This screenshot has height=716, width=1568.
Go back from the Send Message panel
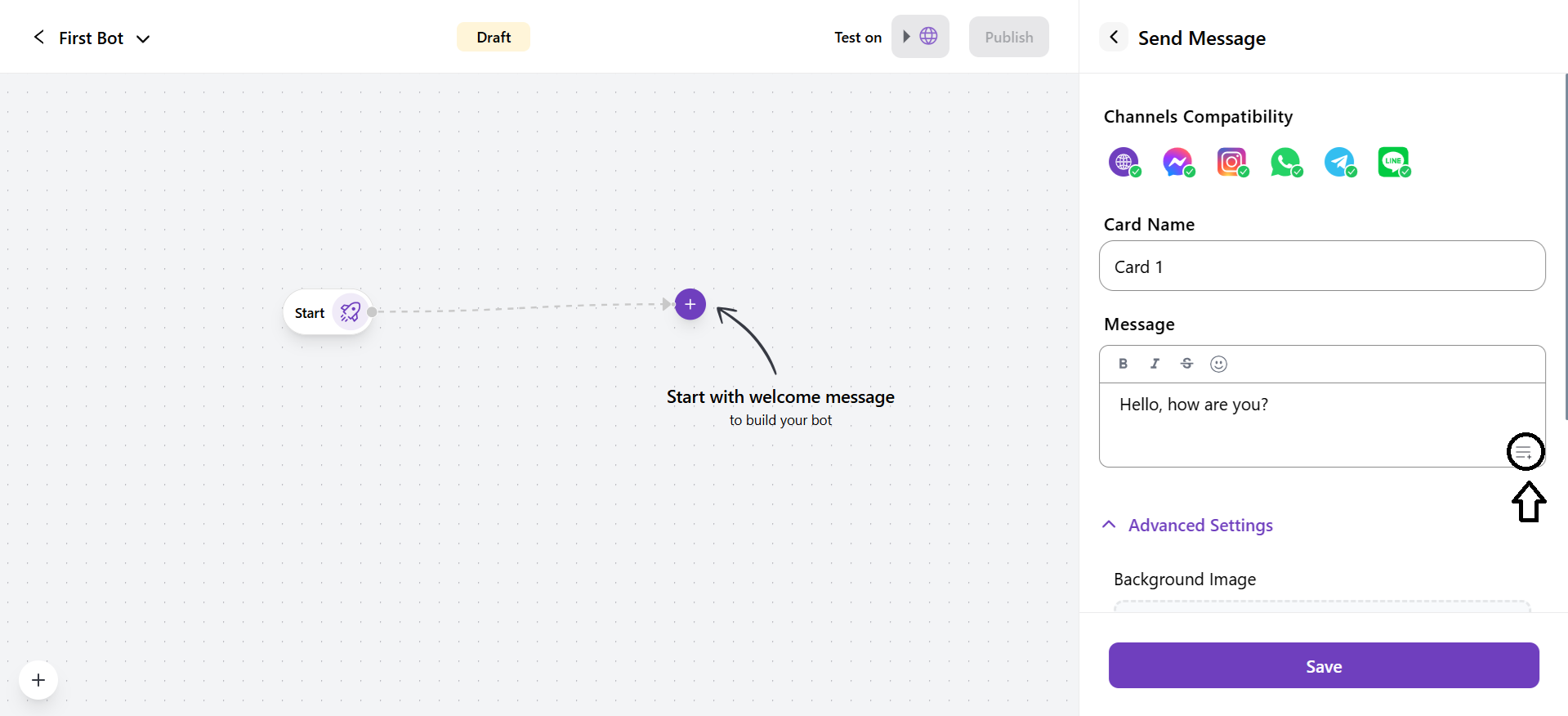pyautogui.click(x=1114, y=37)
